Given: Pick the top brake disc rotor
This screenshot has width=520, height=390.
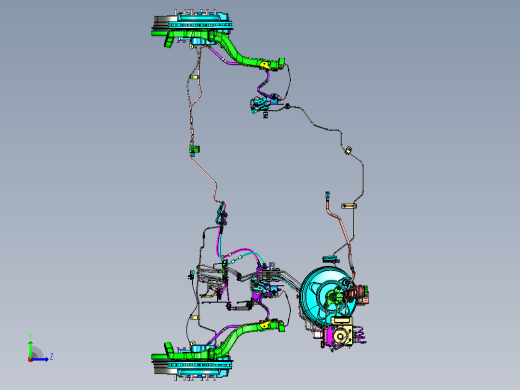Looking at the screenshot, I should tap(192, 25).
